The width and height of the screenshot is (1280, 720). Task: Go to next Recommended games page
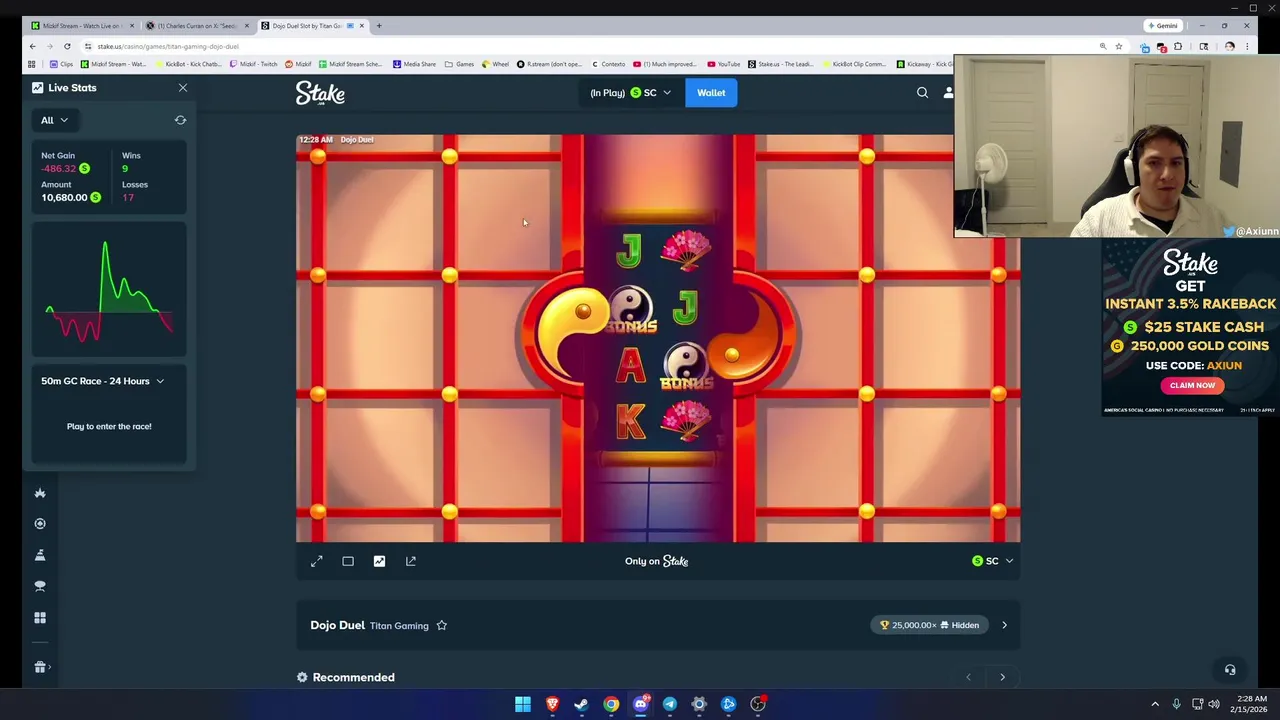1002,677
